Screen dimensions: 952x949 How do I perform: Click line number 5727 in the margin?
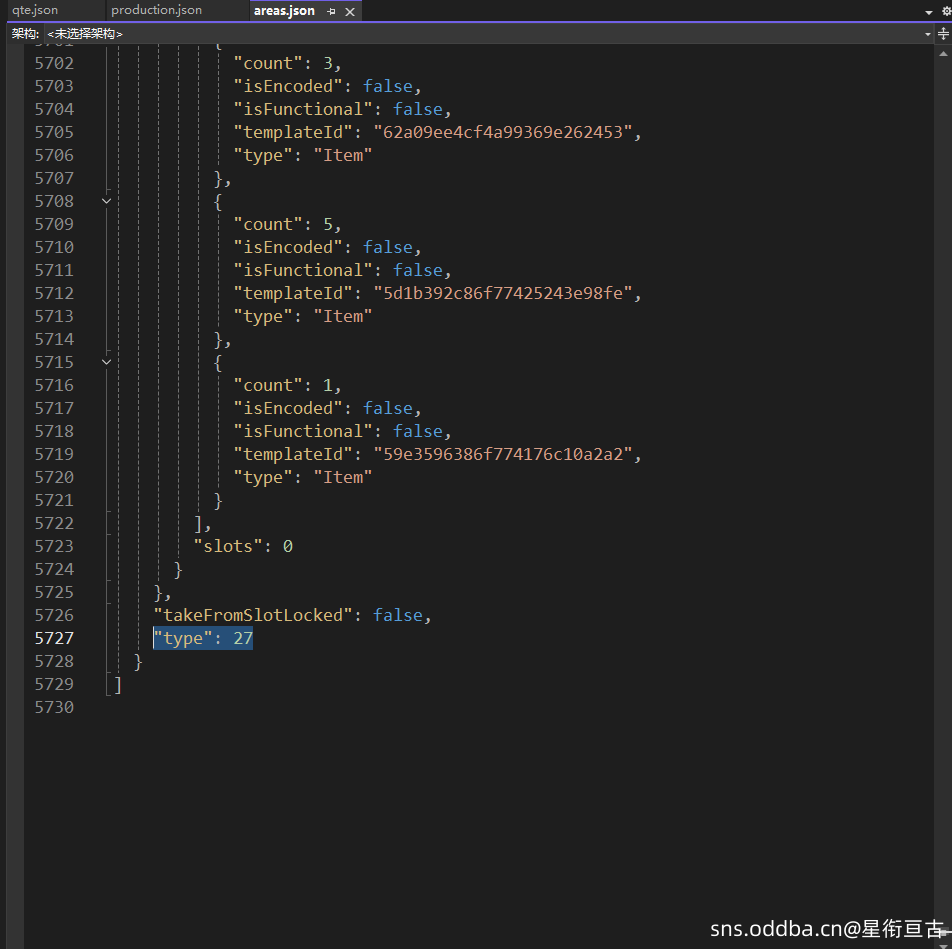click(54, 638)
